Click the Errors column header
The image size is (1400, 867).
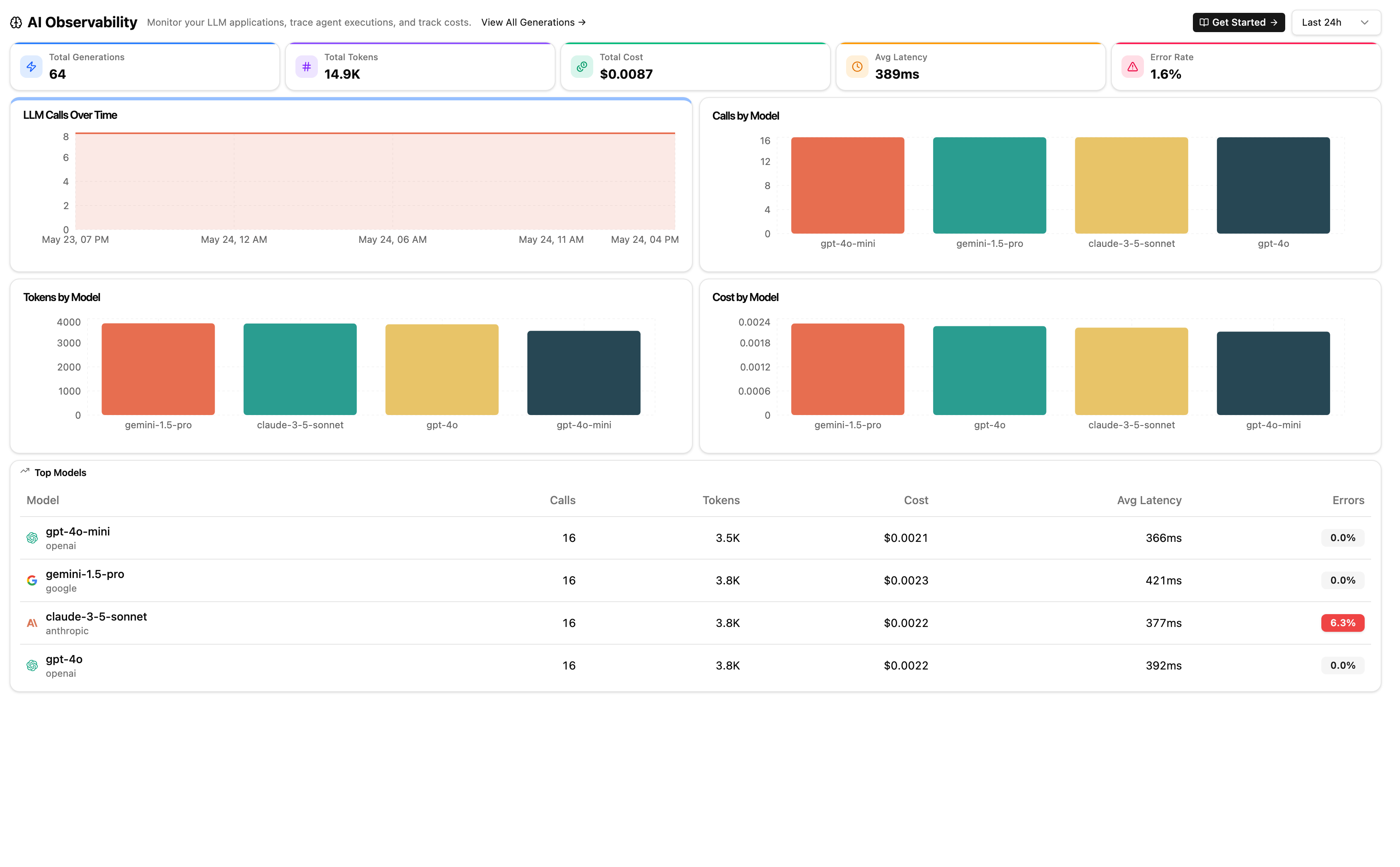1348,500
